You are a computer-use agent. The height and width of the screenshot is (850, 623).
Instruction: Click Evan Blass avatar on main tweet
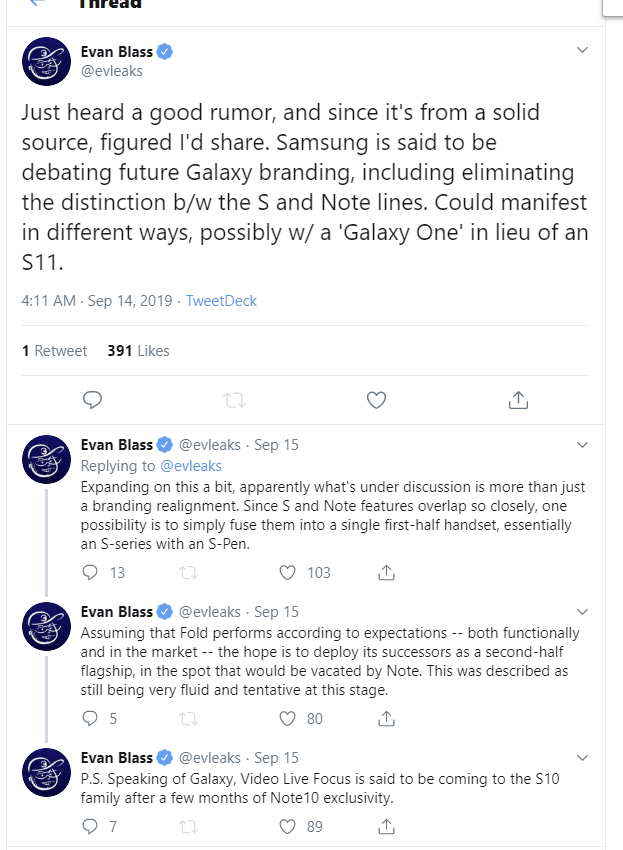[x=47, y=61]
